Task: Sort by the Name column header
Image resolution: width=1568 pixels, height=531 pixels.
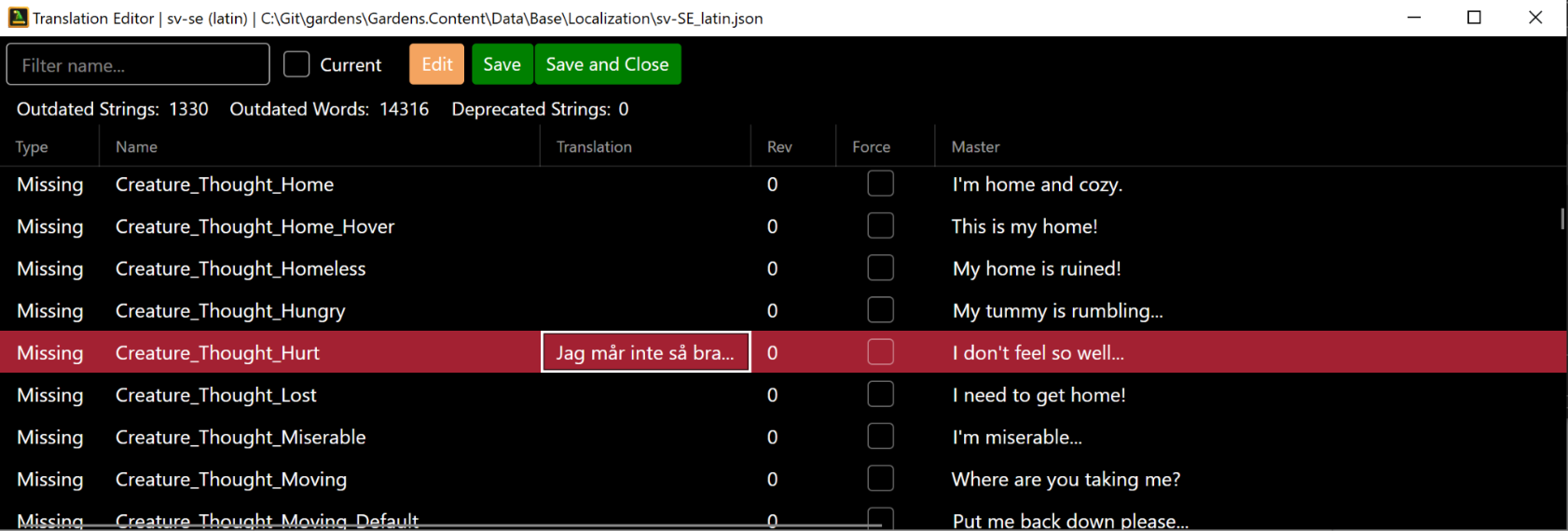Action: point(137,147)
